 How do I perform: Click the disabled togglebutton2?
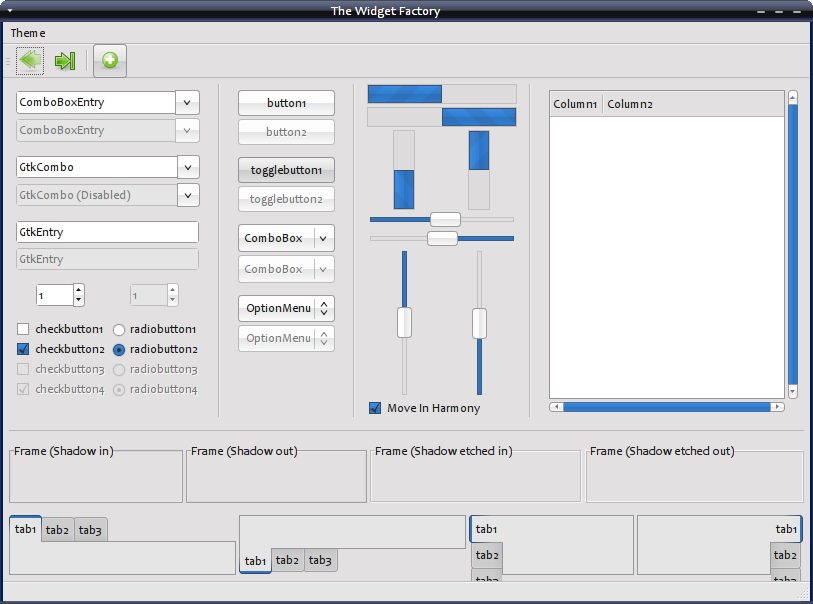tap(286, 199)
